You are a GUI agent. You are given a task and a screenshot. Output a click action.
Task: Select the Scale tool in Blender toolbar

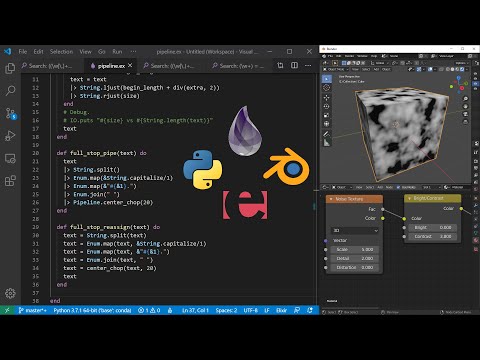click(x=327, y=115)
